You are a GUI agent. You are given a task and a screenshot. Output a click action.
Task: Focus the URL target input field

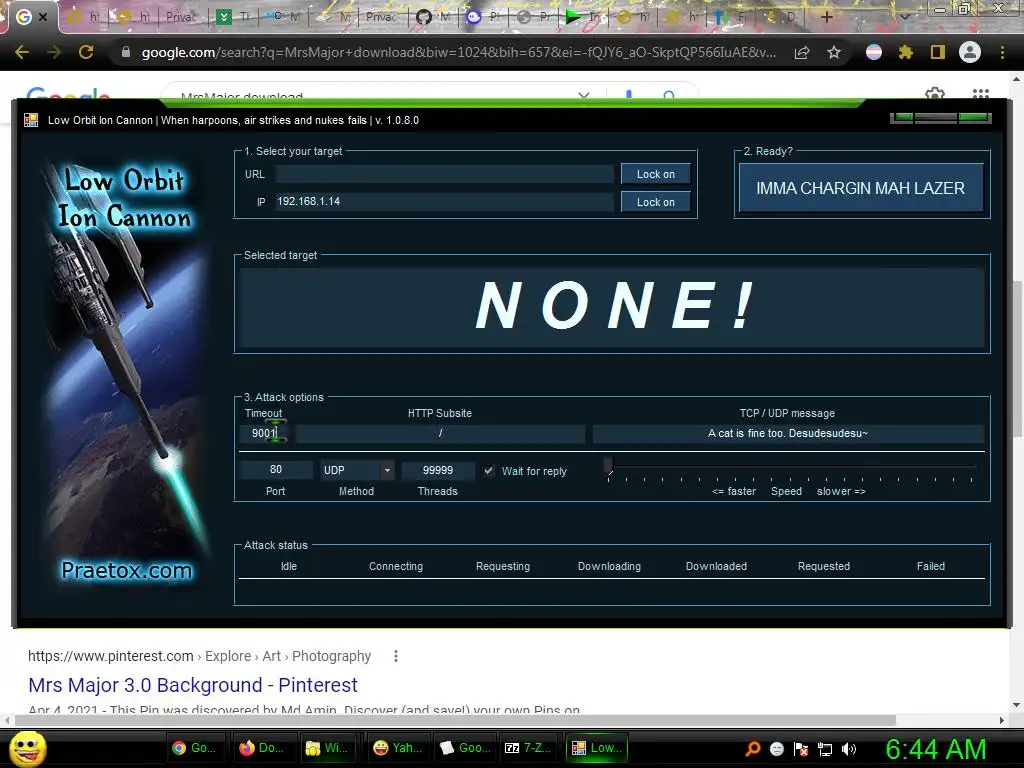(444, 174)
